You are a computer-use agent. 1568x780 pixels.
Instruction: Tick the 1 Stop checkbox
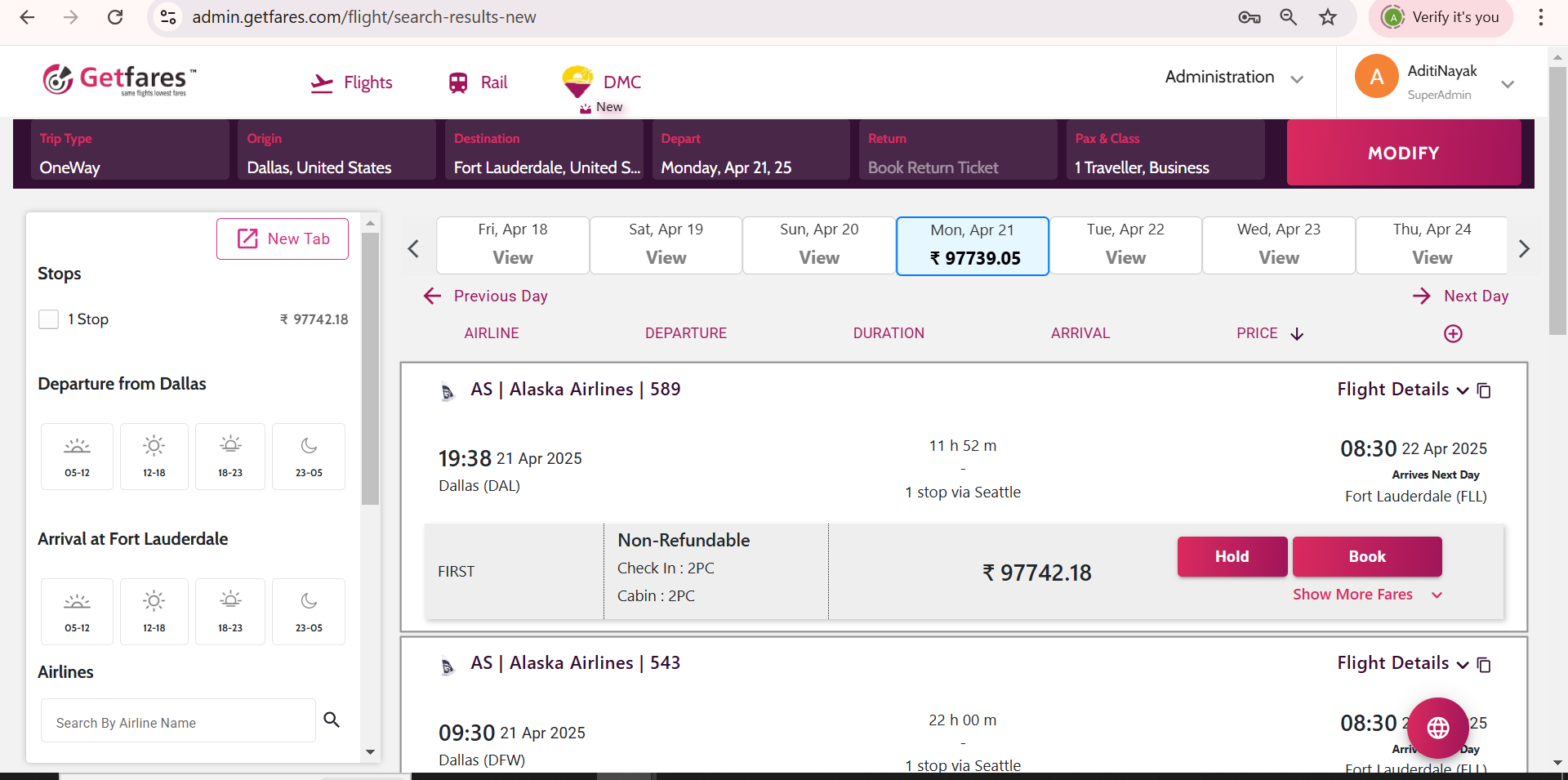pyautogui.click(x=49, y=319)
